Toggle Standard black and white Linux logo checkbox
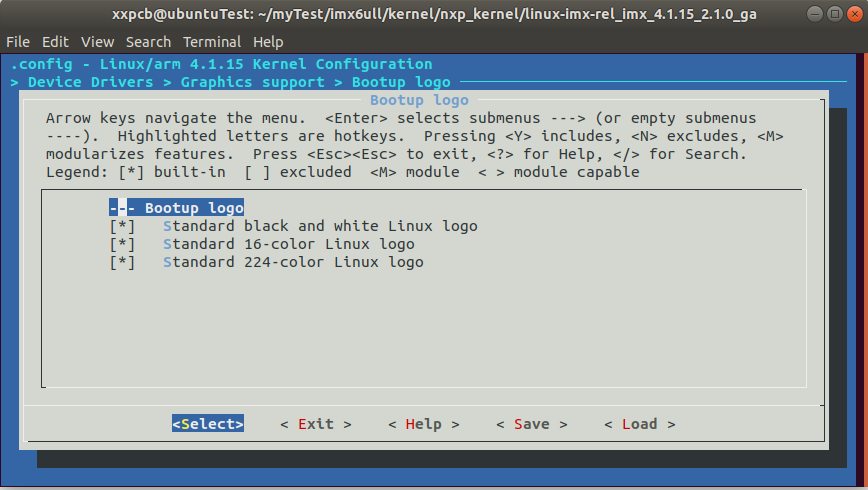 [122, 226]
